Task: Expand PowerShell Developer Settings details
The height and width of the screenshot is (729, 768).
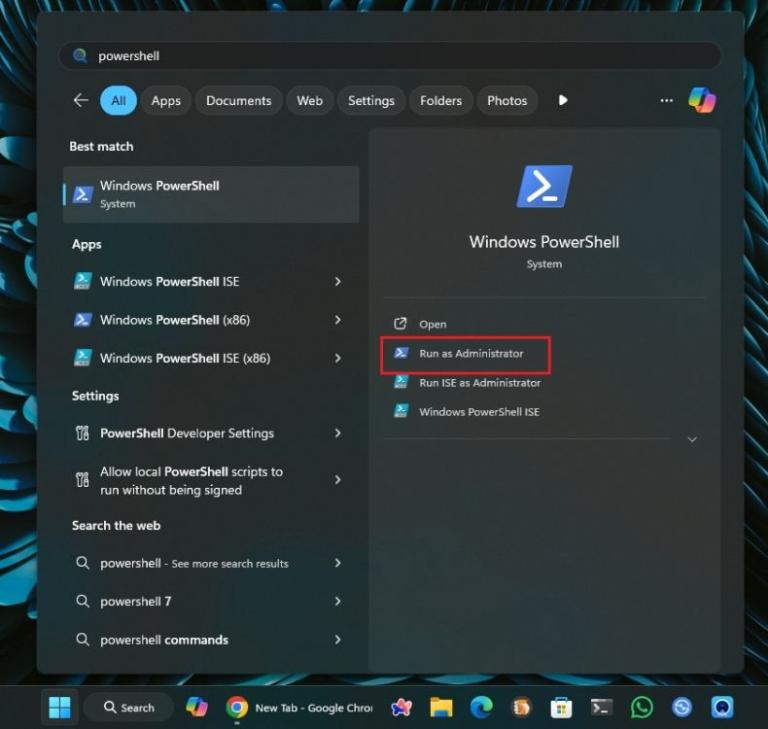Action: 337,433
